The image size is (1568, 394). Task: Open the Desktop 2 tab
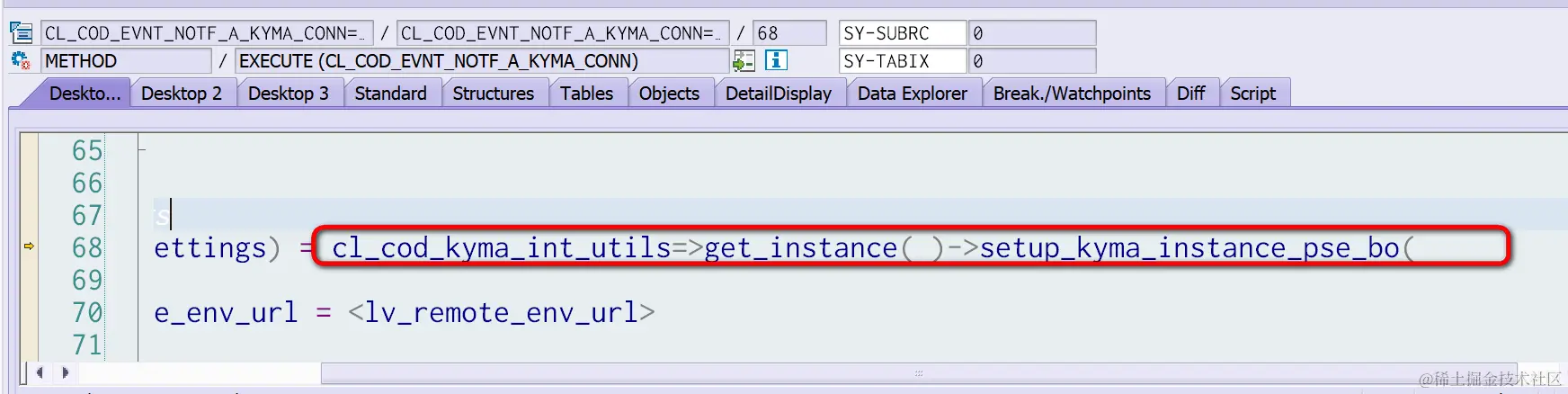pyautogui.click(x=182, y=94)
